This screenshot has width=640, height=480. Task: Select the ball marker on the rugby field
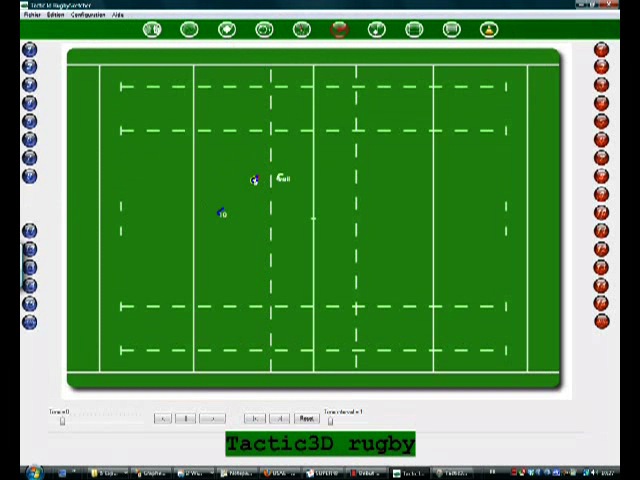tap(283, 178)
